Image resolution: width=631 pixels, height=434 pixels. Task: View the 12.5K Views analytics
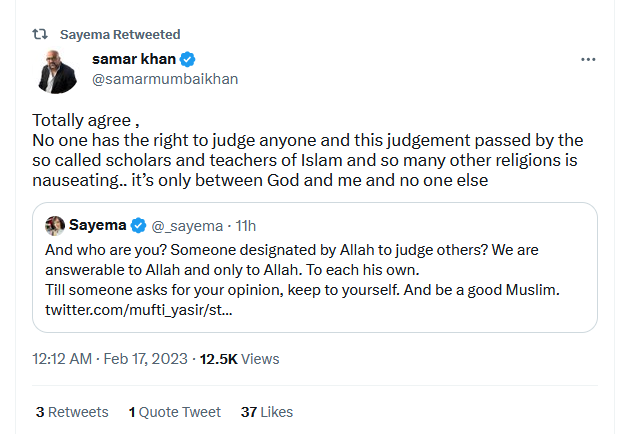(239, 359)
